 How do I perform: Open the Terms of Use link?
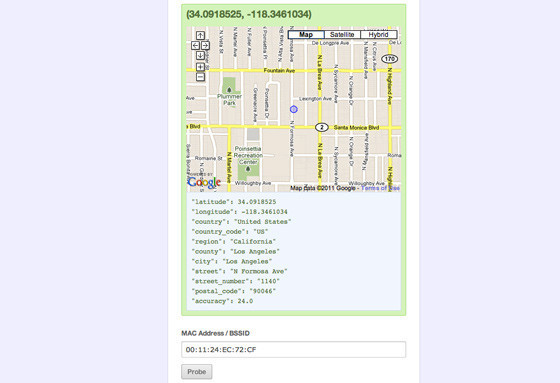tap(380, 188)
